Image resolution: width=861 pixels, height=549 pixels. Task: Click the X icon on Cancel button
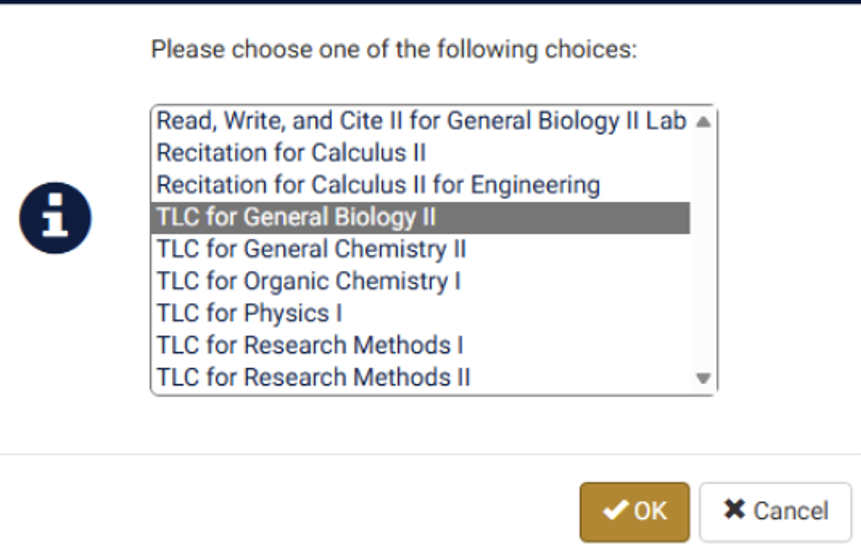[x=734, y=510]
